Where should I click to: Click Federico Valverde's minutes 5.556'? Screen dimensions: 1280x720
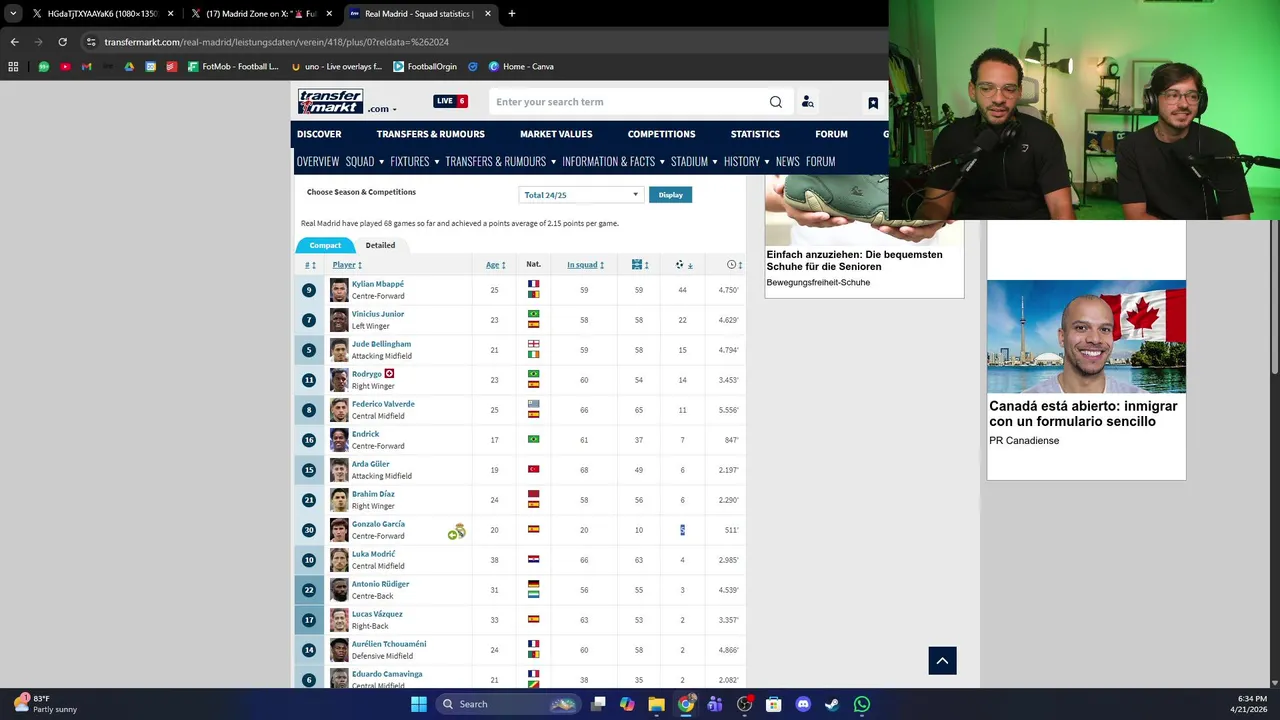coord(728,410)
